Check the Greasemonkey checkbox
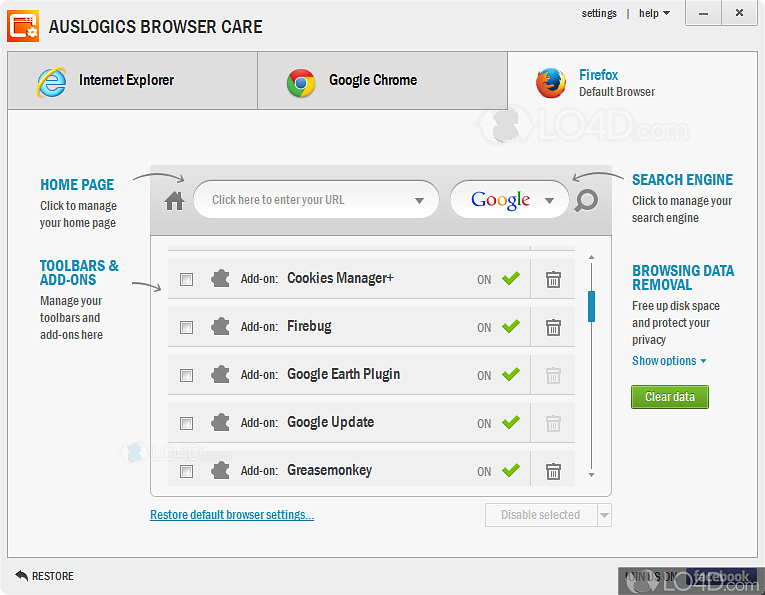765x595 pixels. coord(186,472)
